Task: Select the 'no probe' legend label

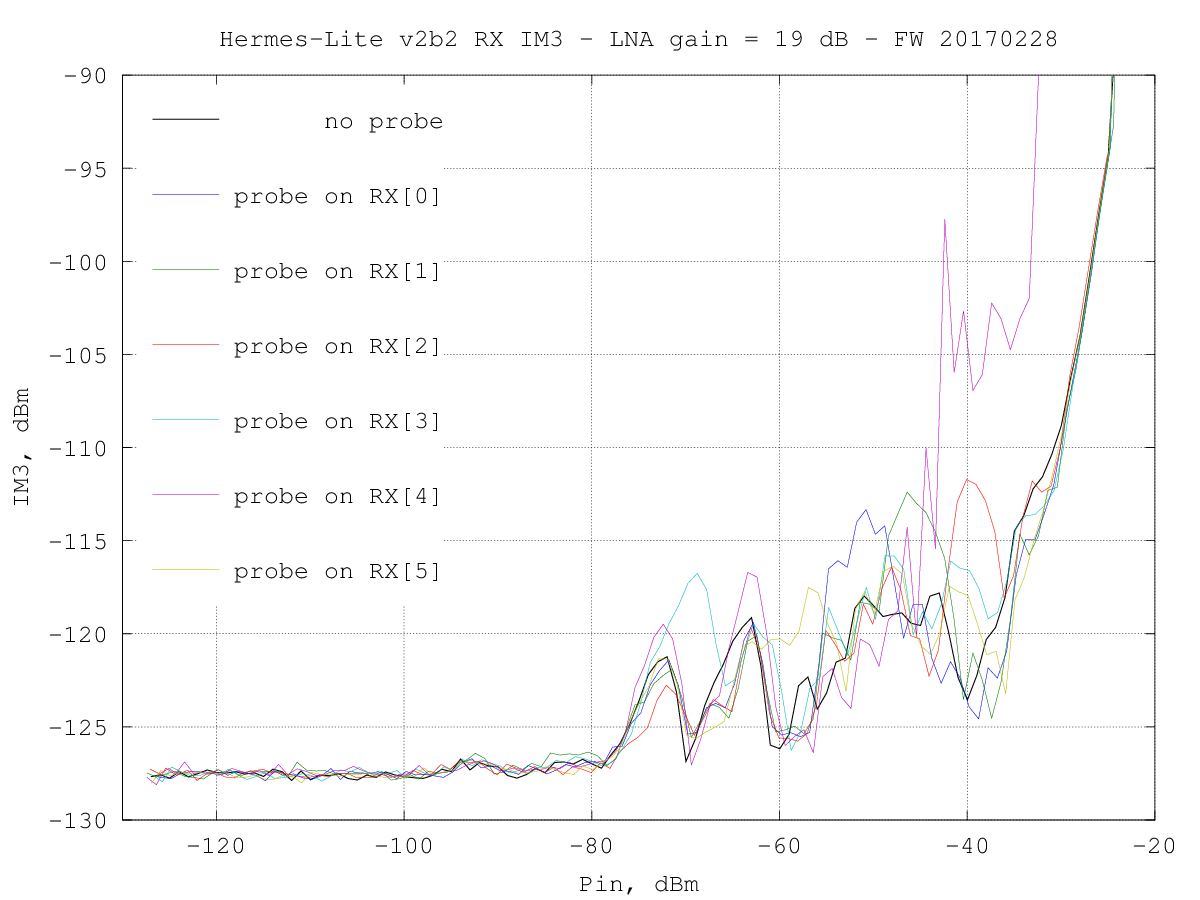Action: 383,122
